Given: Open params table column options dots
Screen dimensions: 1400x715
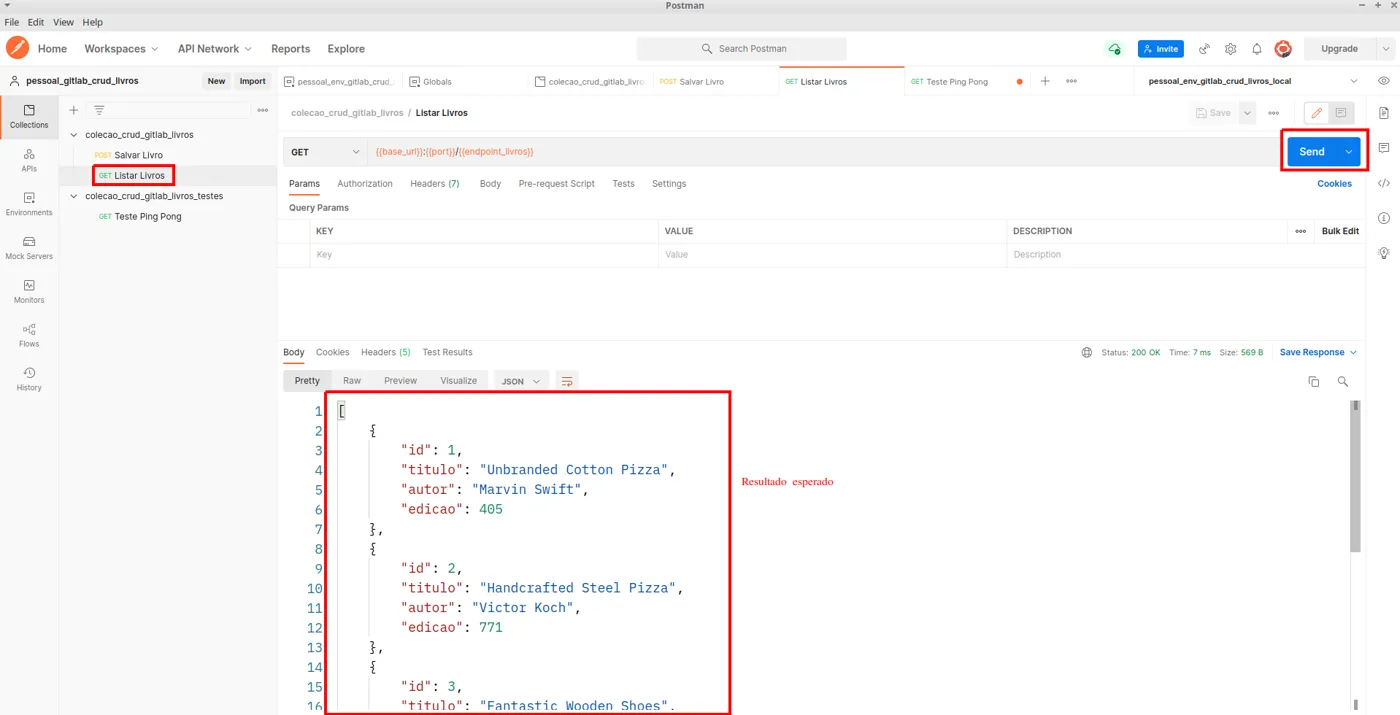Looking at the screenshot, I should coord(1300,231).
